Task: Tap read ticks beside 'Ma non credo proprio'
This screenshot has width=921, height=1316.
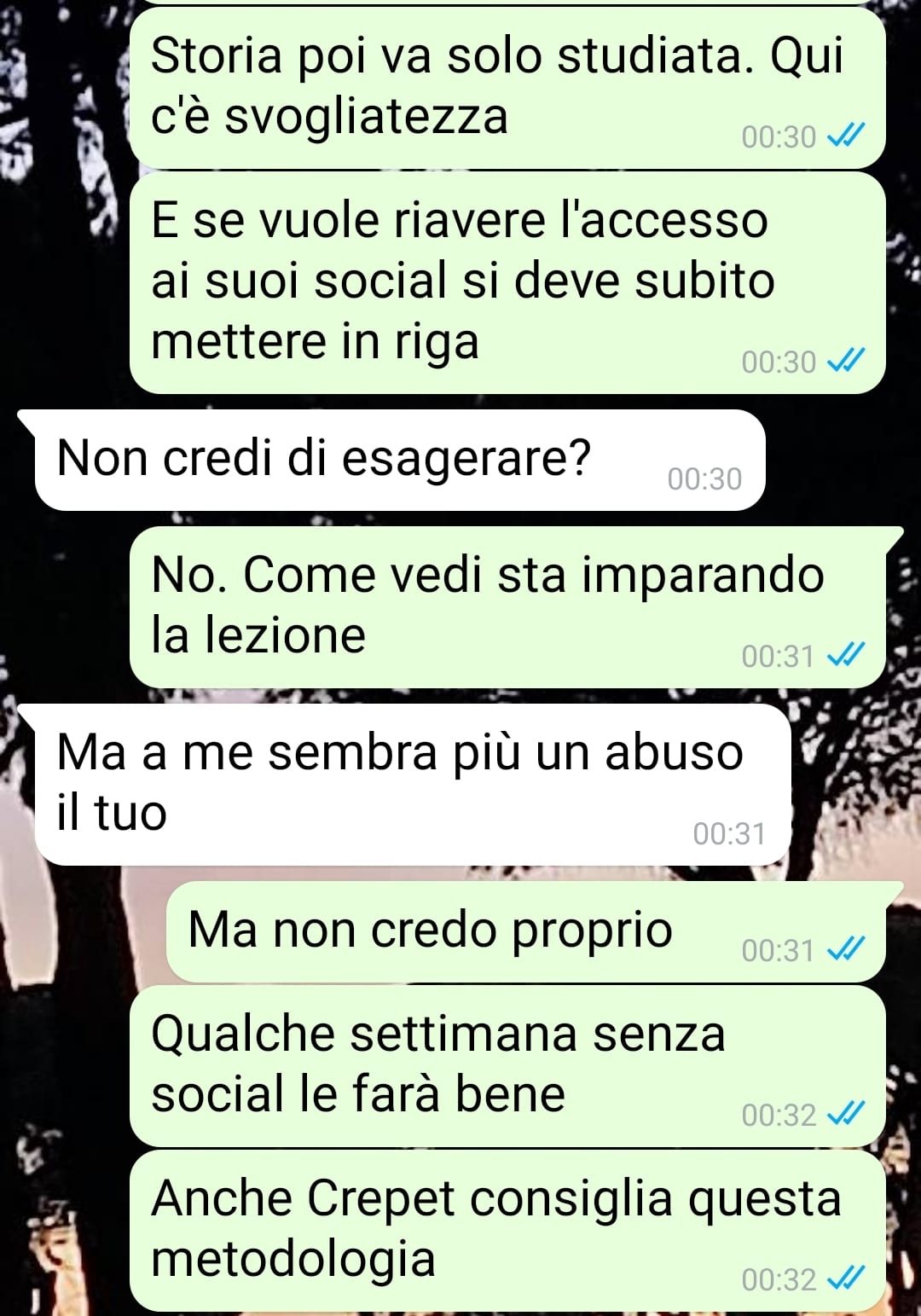Action: pos(846,949)
